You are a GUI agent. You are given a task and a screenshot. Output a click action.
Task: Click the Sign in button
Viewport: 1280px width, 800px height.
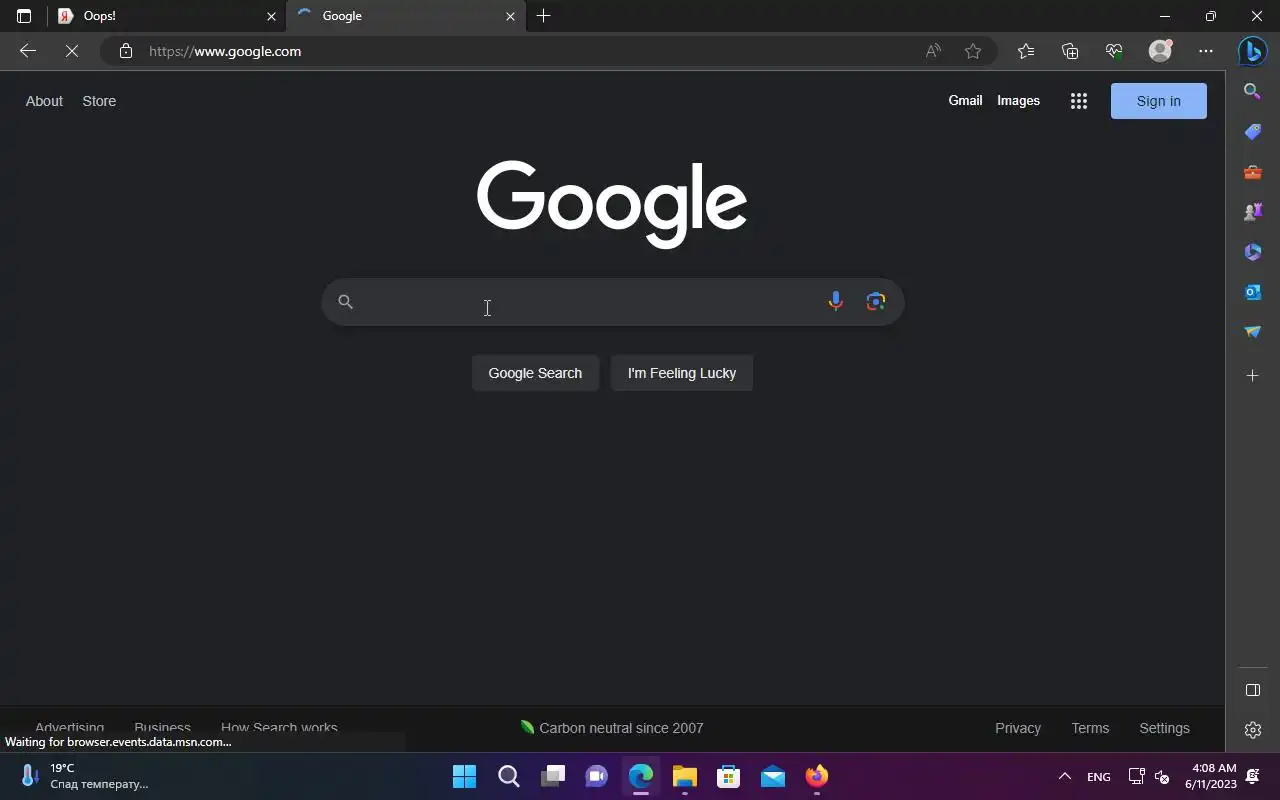coord(1159,101)
